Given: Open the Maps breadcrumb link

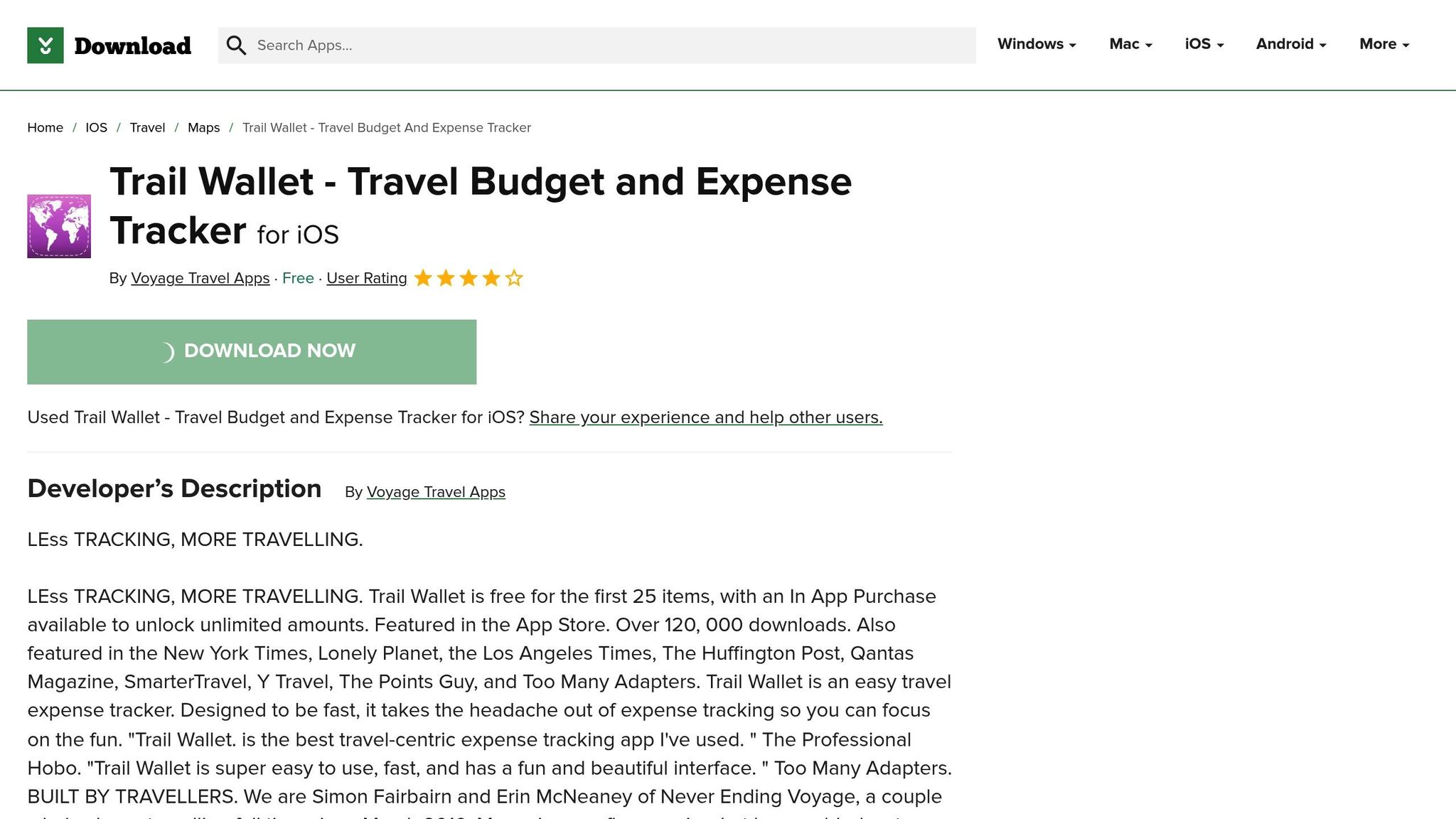Looking at the screenshot, I should (x=203, y=128).
